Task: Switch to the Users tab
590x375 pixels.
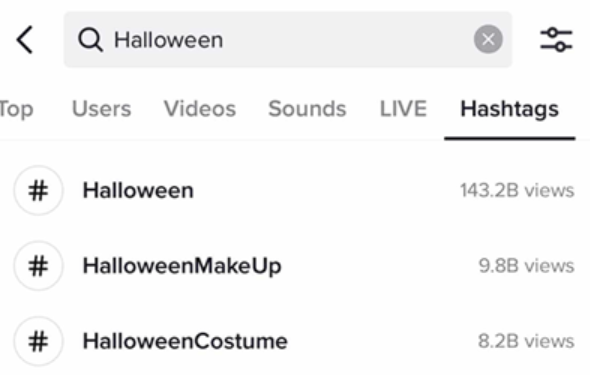Action: (102, 109)
